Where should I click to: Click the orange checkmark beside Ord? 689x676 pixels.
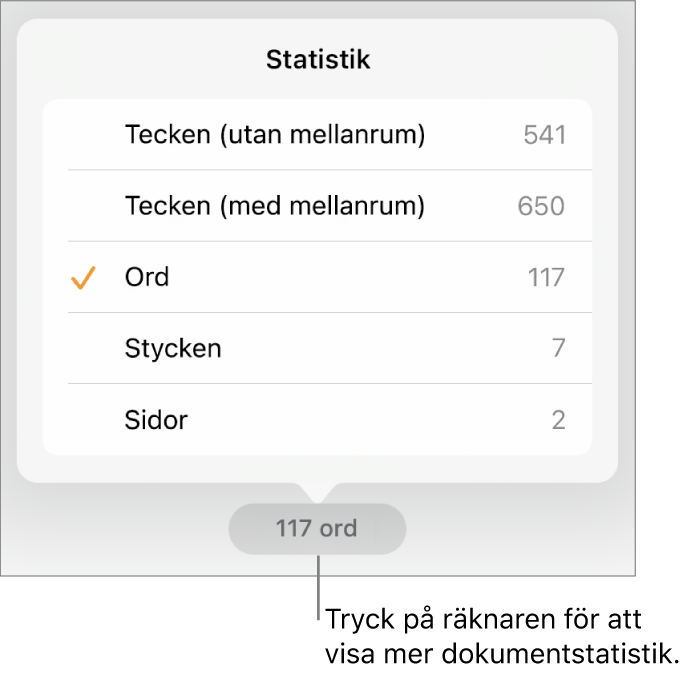click(x=83, y=278)
